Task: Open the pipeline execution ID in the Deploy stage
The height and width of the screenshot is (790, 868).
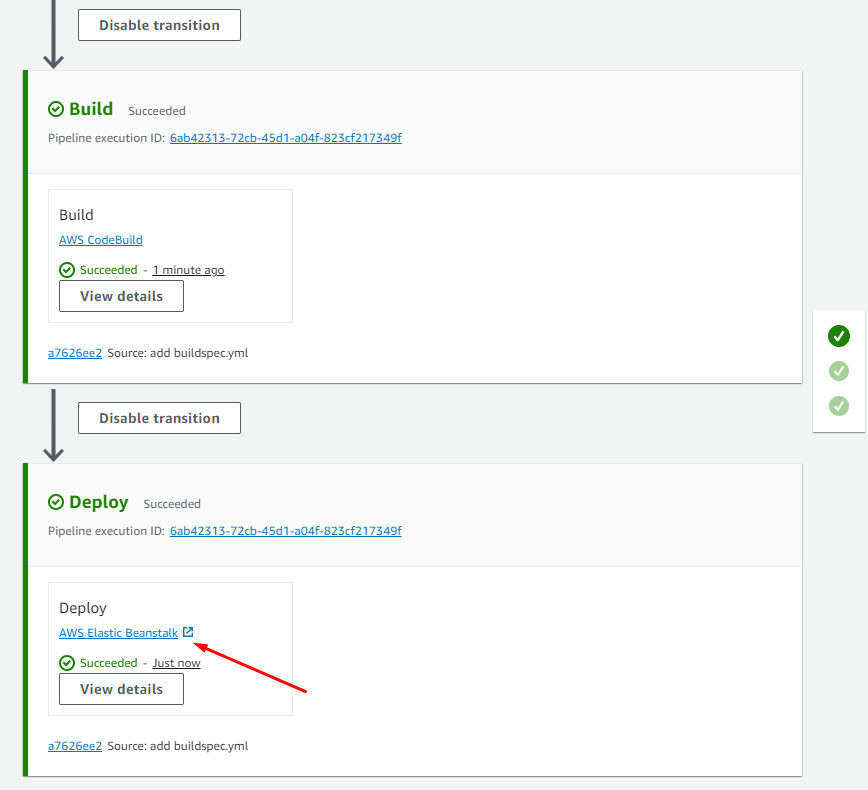Action: (285, 531)
